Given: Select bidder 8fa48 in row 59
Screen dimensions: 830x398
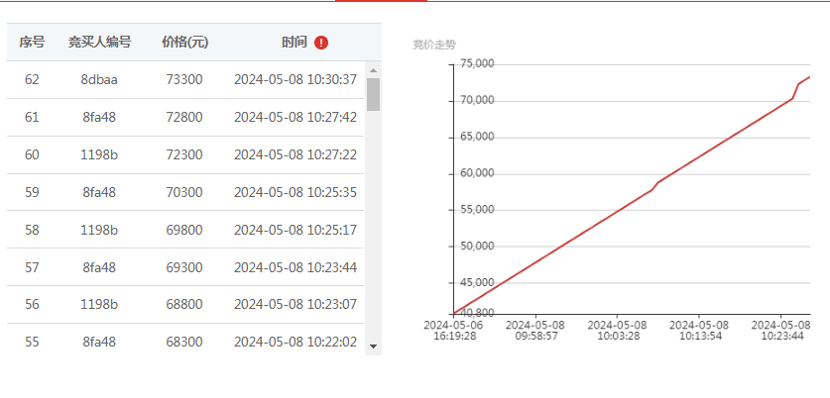Looking at the screenshot, I should [x=99, y=192].
